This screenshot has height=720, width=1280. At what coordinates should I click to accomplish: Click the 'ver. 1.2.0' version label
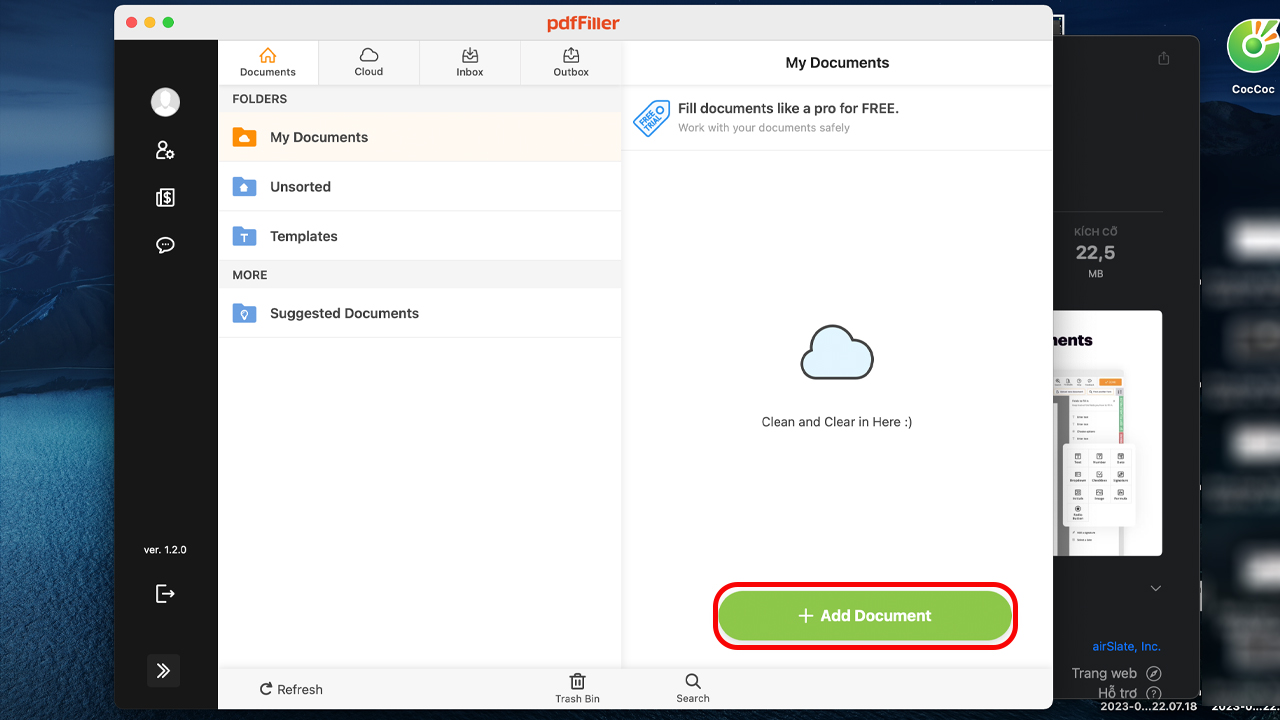165,550
